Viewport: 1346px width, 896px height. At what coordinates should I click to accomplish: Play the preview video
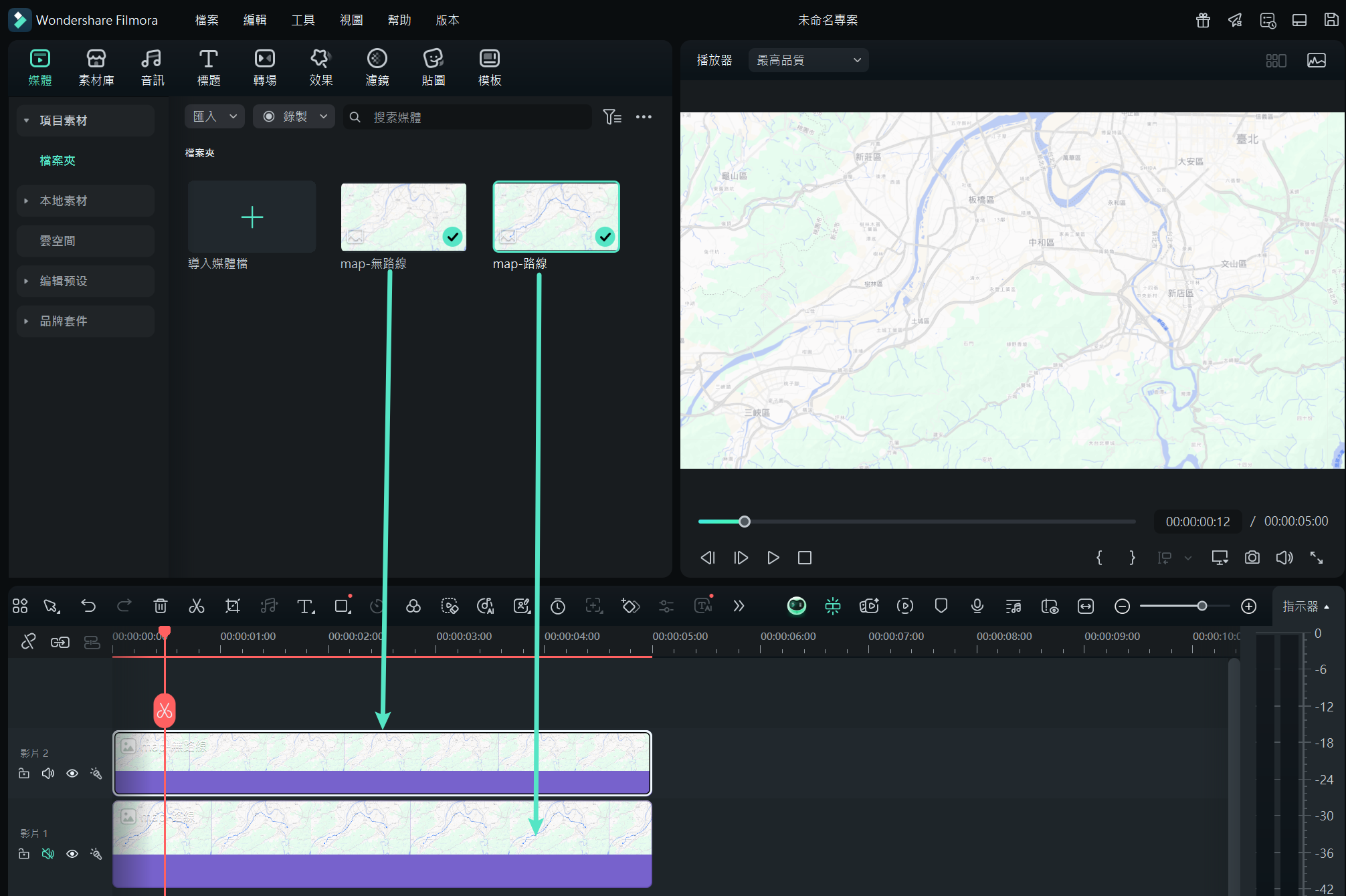coord(773,558)
